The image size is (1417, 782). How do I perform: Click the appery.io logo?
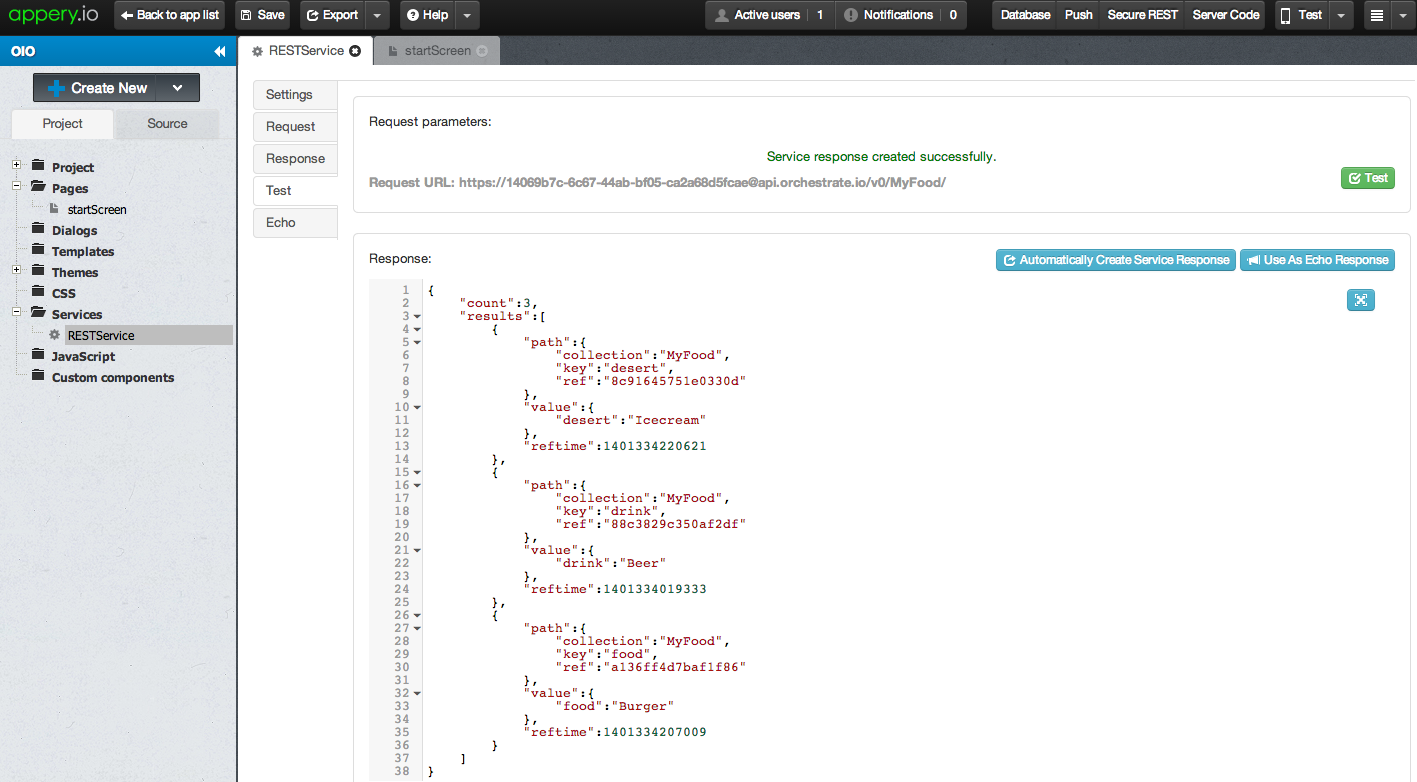tap(54, 15)
